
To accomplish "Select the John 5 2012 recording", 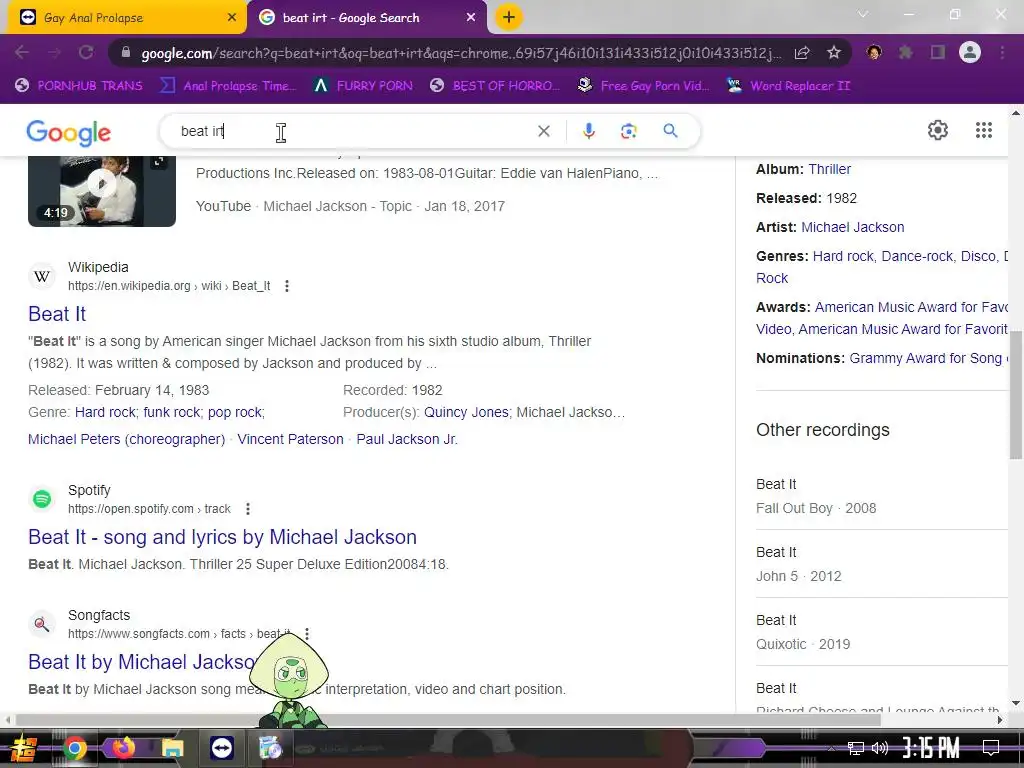I will point(882,564).
